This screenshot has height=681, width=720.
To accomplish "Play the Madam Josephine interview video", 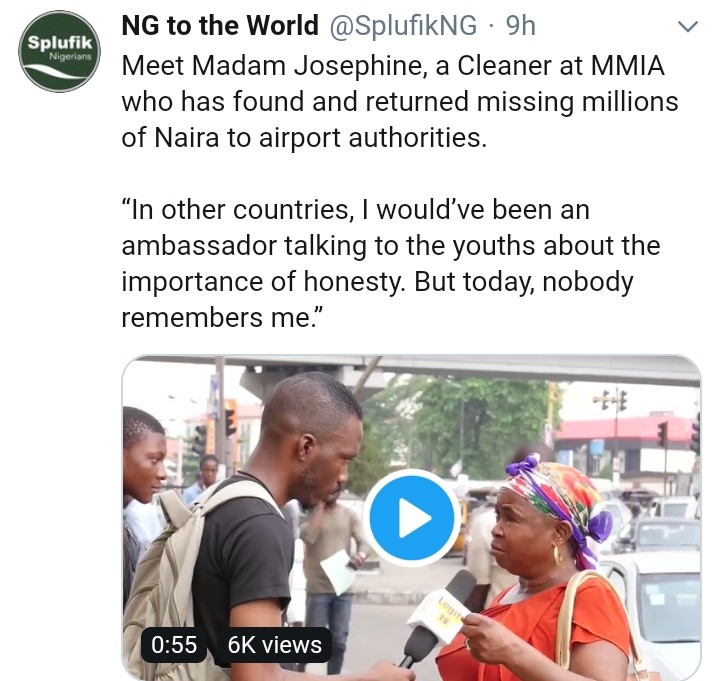I will click(413, 517).
